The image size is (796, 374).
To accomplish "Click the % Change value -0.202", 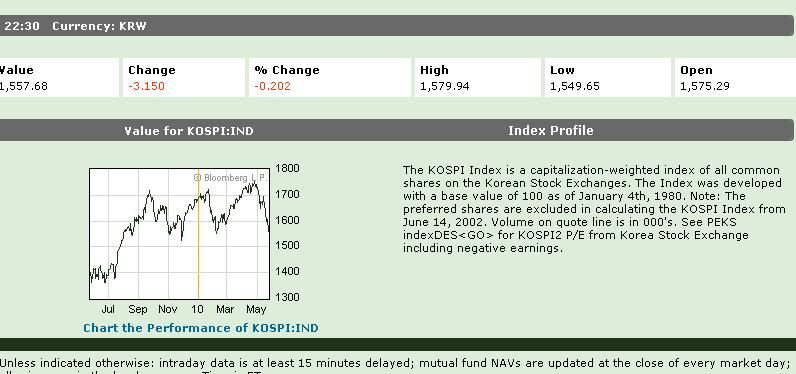I will [x=273, y=86].
